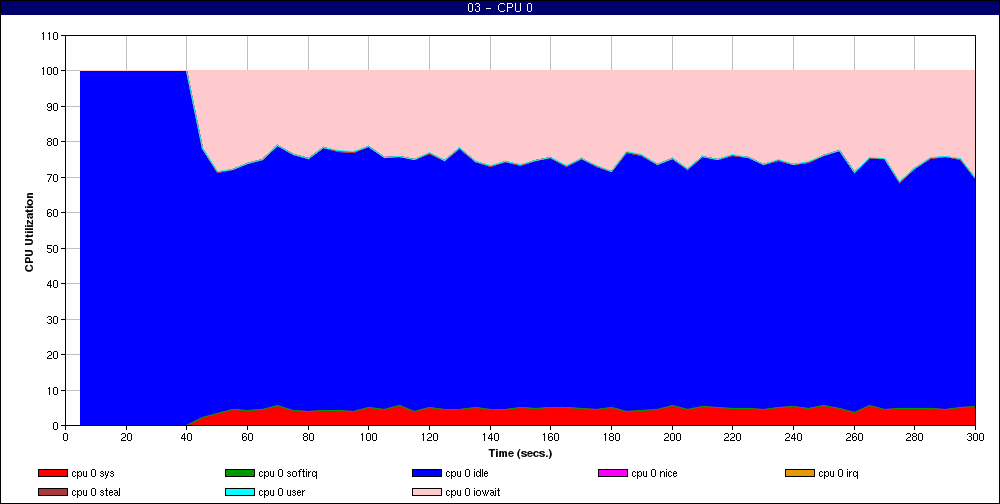Click the y-axis value 40
Viewport: 1000px width, 504px height.
[x=54, y=284]
